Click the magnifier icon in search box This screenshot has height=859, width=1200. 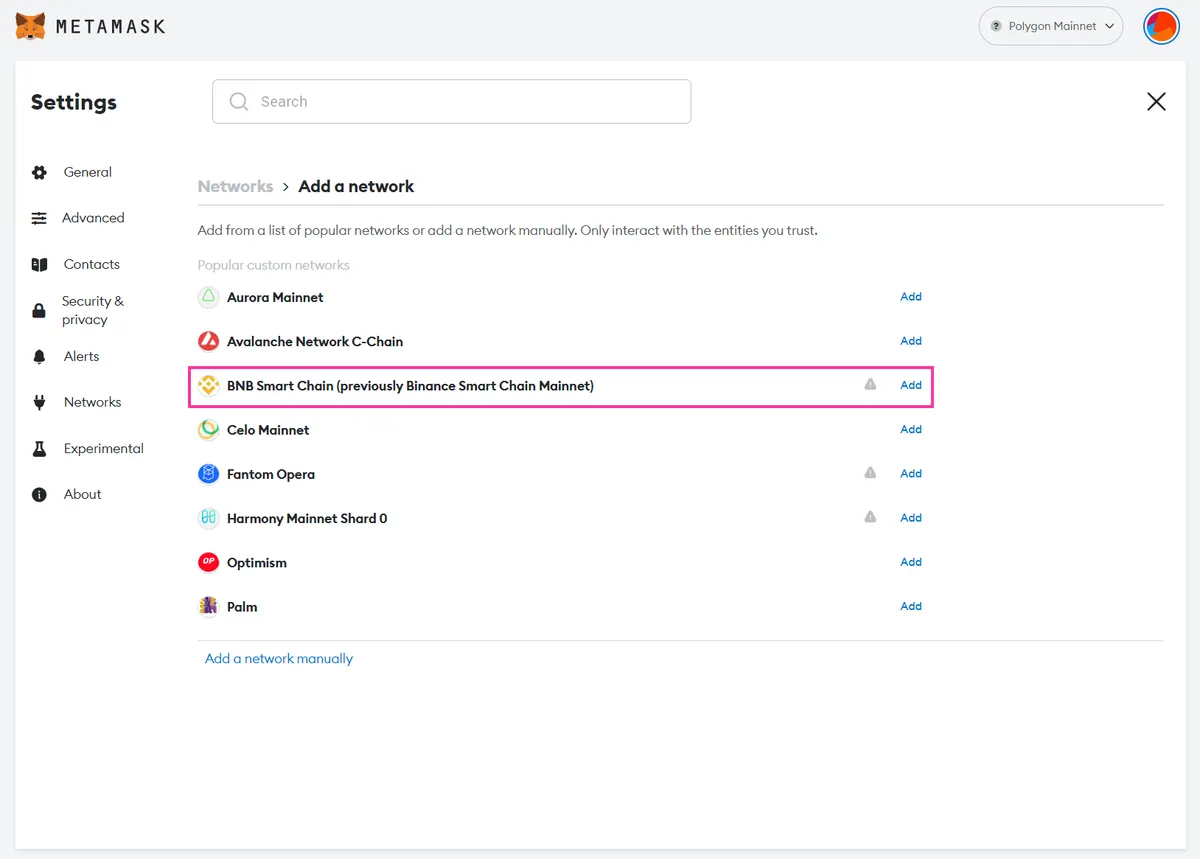[x=239, y=101]
